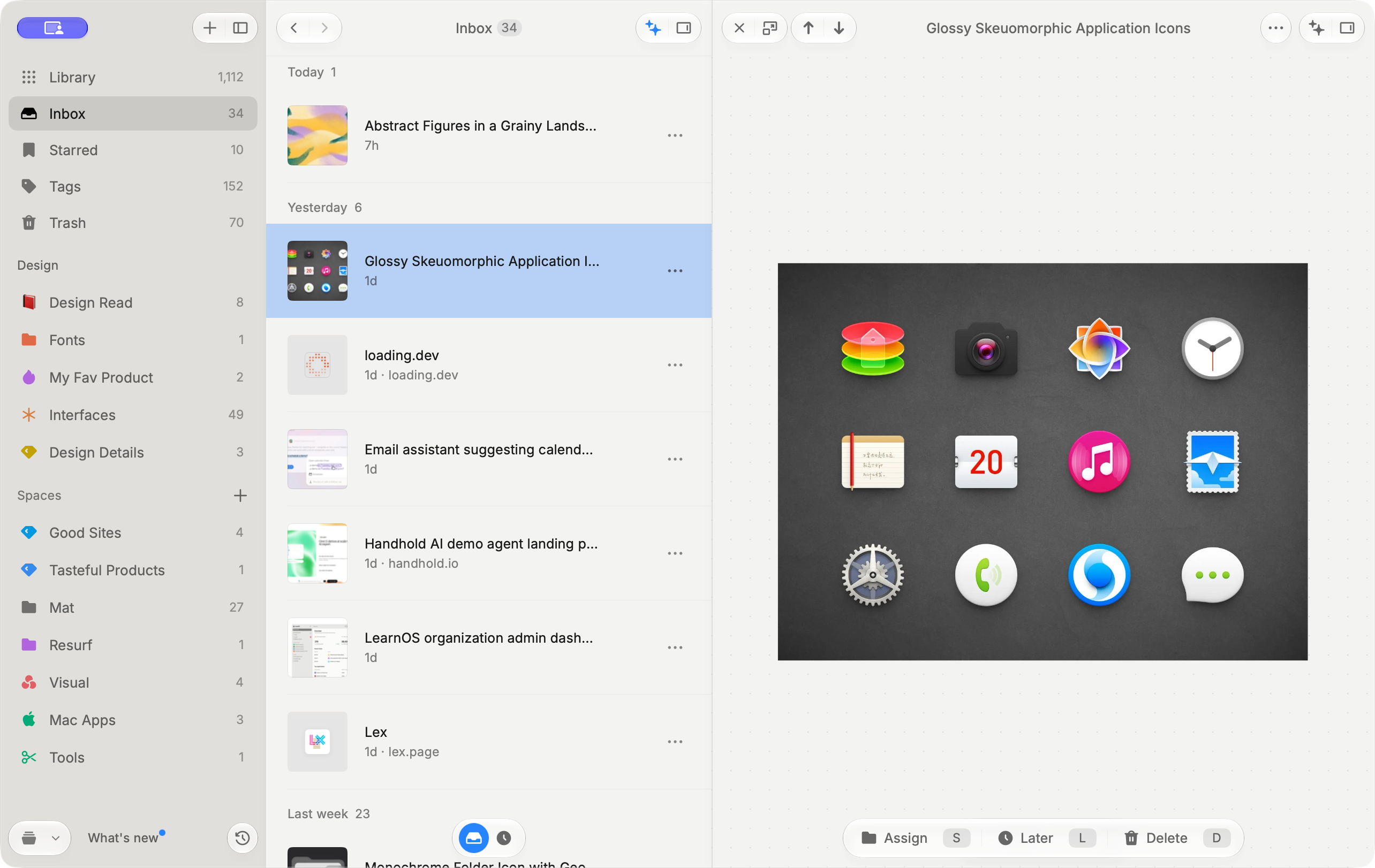
Task: Click the What's new link
Action: tap(123, 837)
